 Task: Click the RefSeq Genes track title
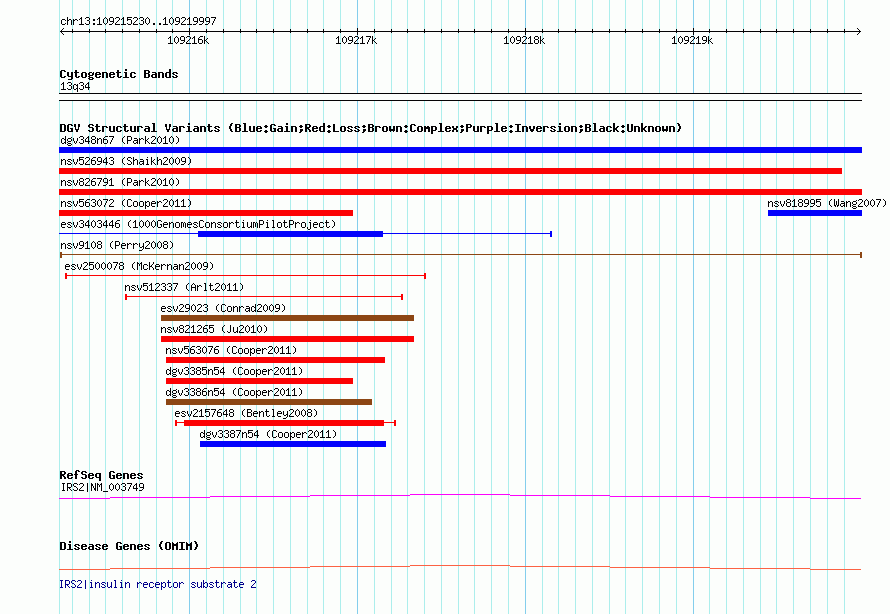coord(101,475)
